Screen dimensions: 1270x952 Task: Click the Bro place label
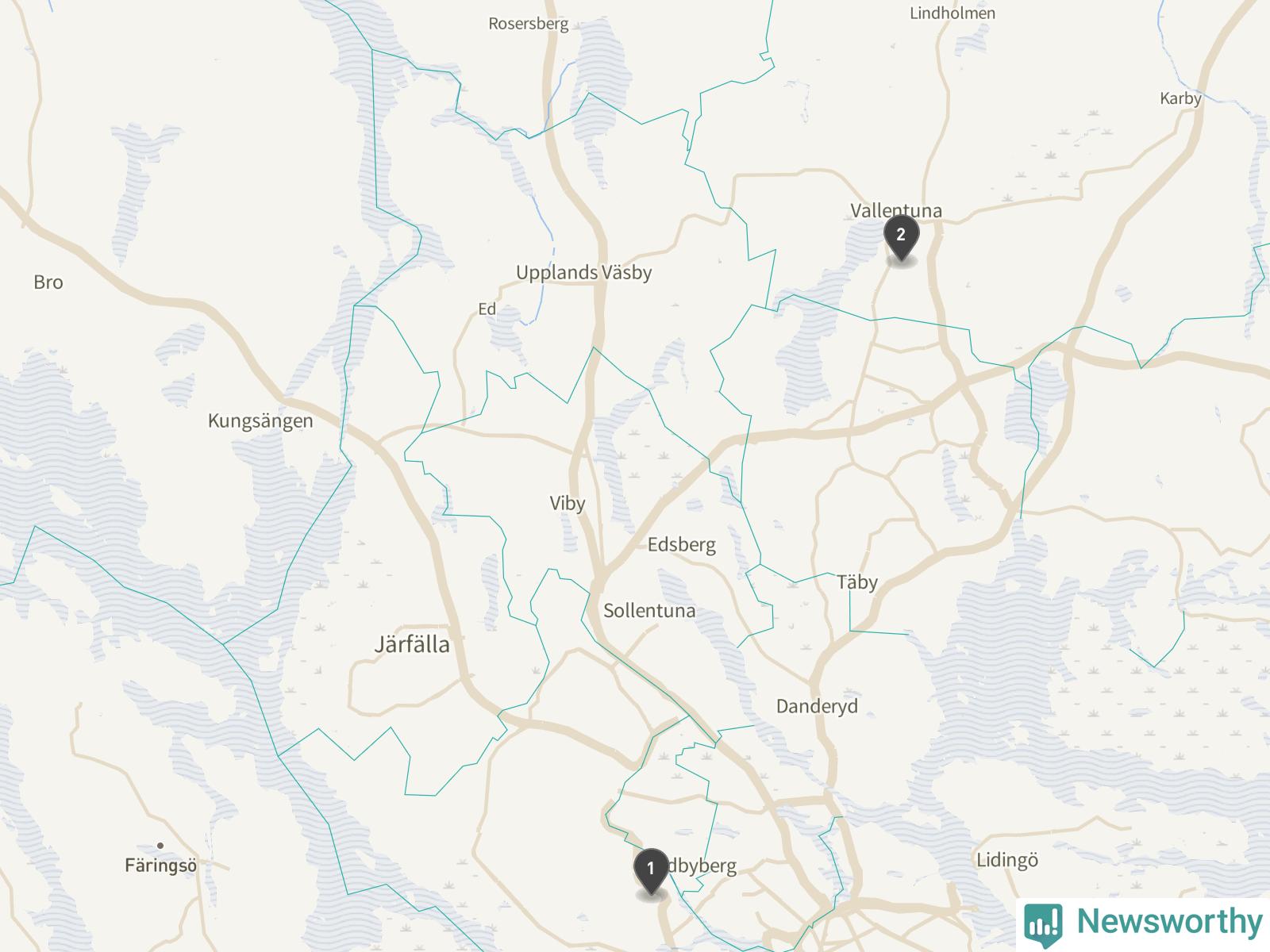(48, 282)
